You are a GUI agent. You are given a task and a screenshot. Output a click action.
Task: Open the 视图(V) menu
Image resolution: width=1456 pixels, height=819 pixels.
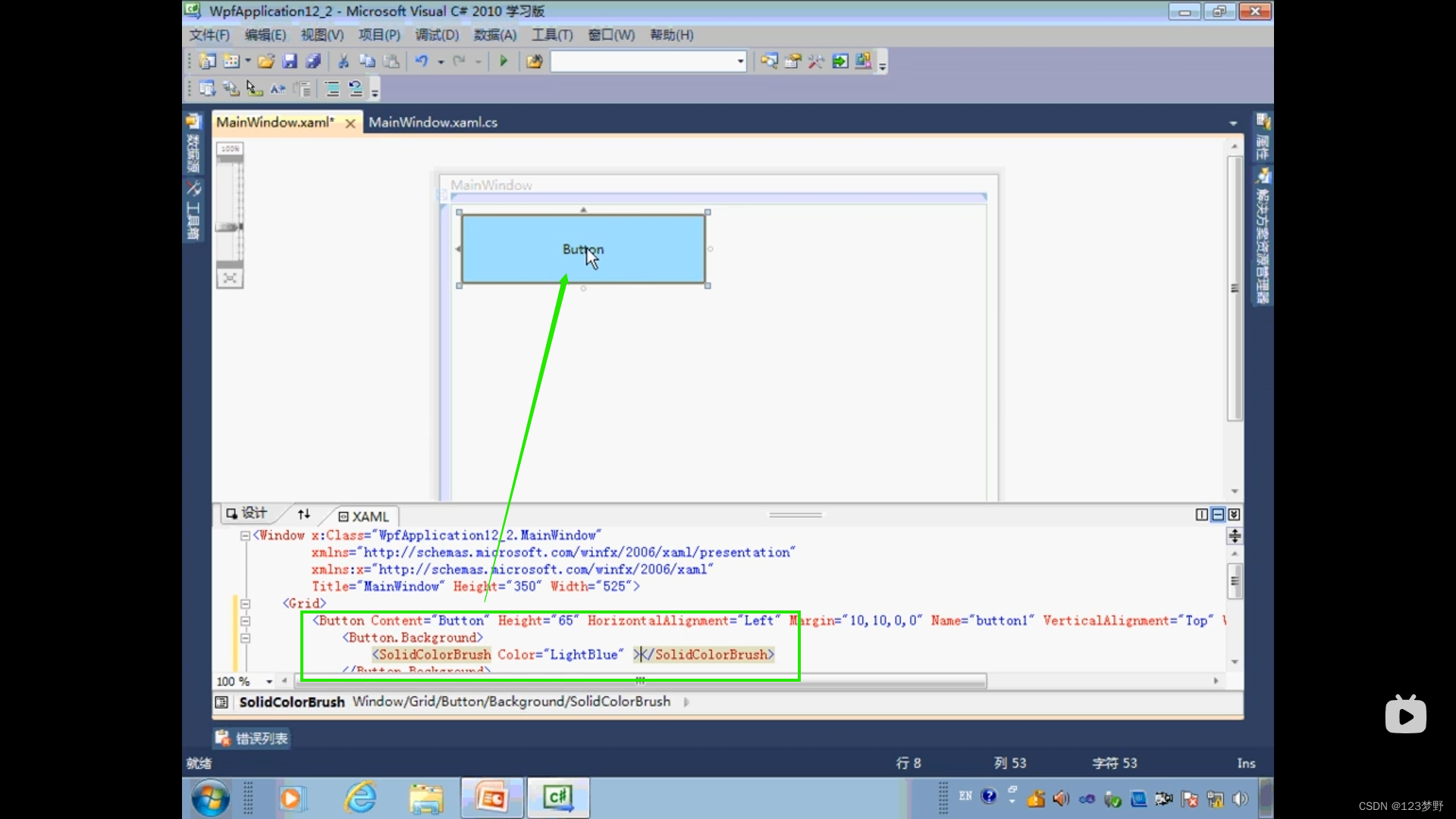(x=322, y=35)
